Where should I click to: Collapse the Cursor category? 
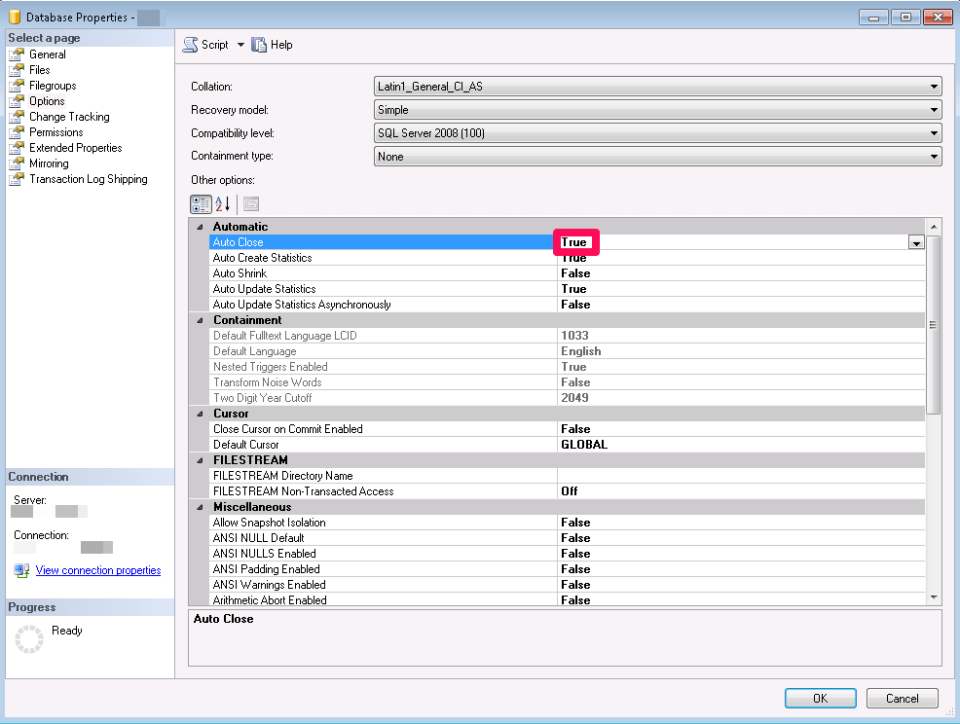(x=200, y=413)
